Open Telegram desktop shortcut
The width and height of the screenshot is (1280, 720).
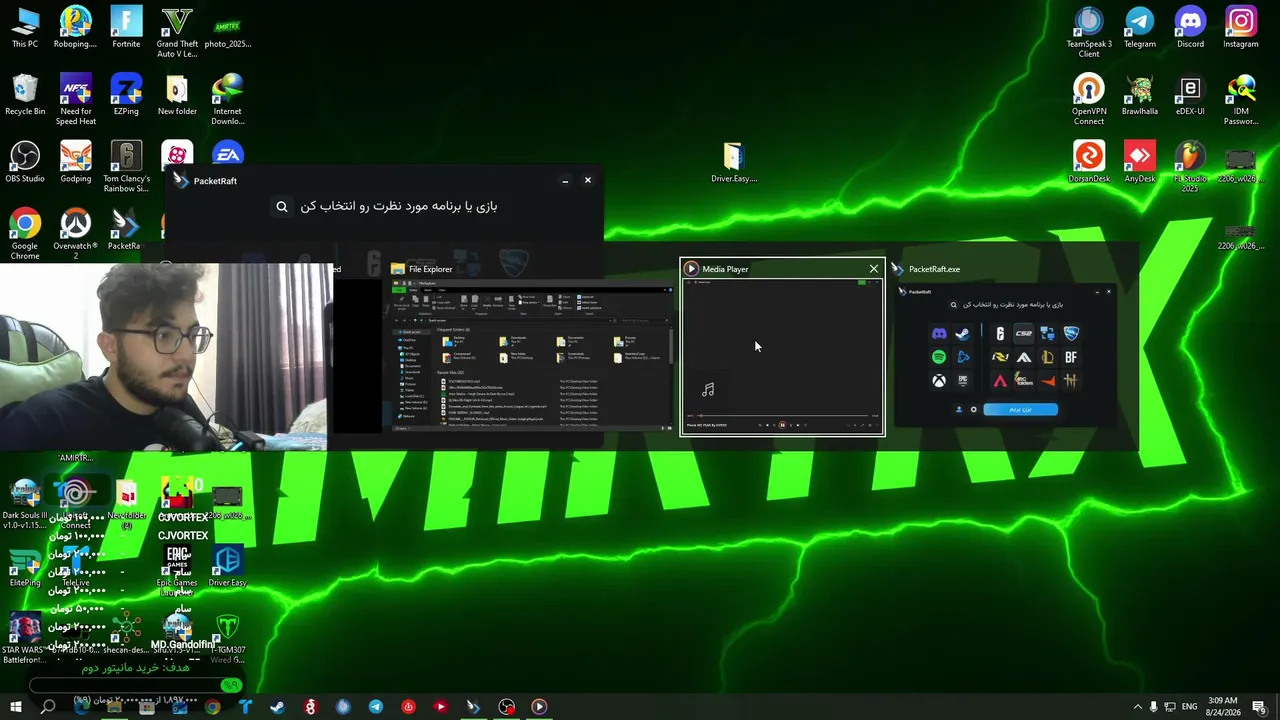[1140, 28]
